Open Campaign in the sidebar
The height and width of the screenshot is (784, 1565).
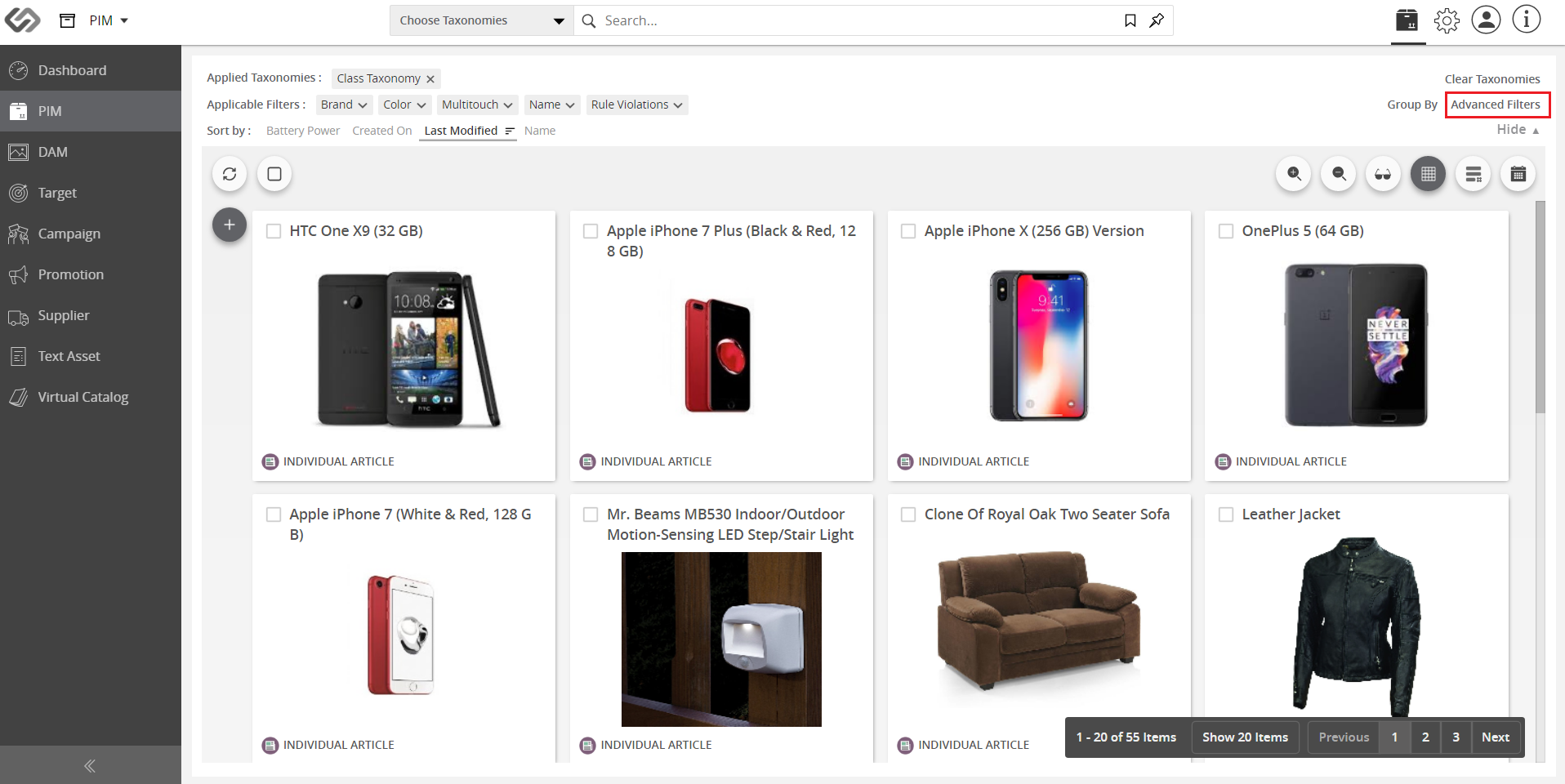[x=91, y=234]
